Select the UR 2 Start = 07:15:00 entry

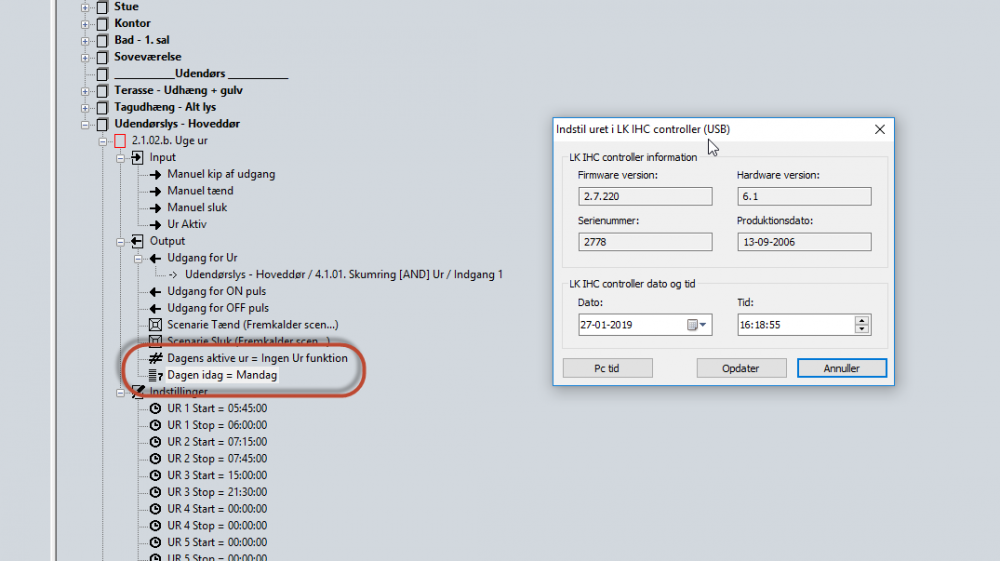coord(216,442)
